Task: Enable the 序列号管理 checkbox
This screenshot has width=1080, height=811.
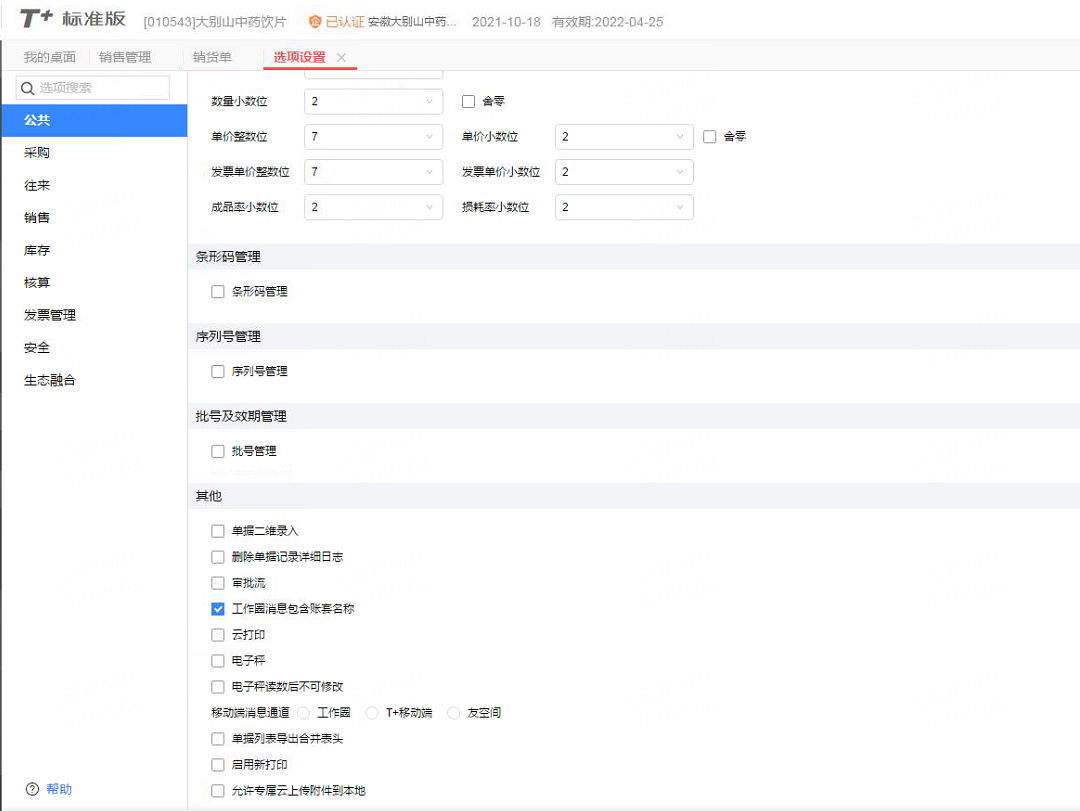Action: 218,371
